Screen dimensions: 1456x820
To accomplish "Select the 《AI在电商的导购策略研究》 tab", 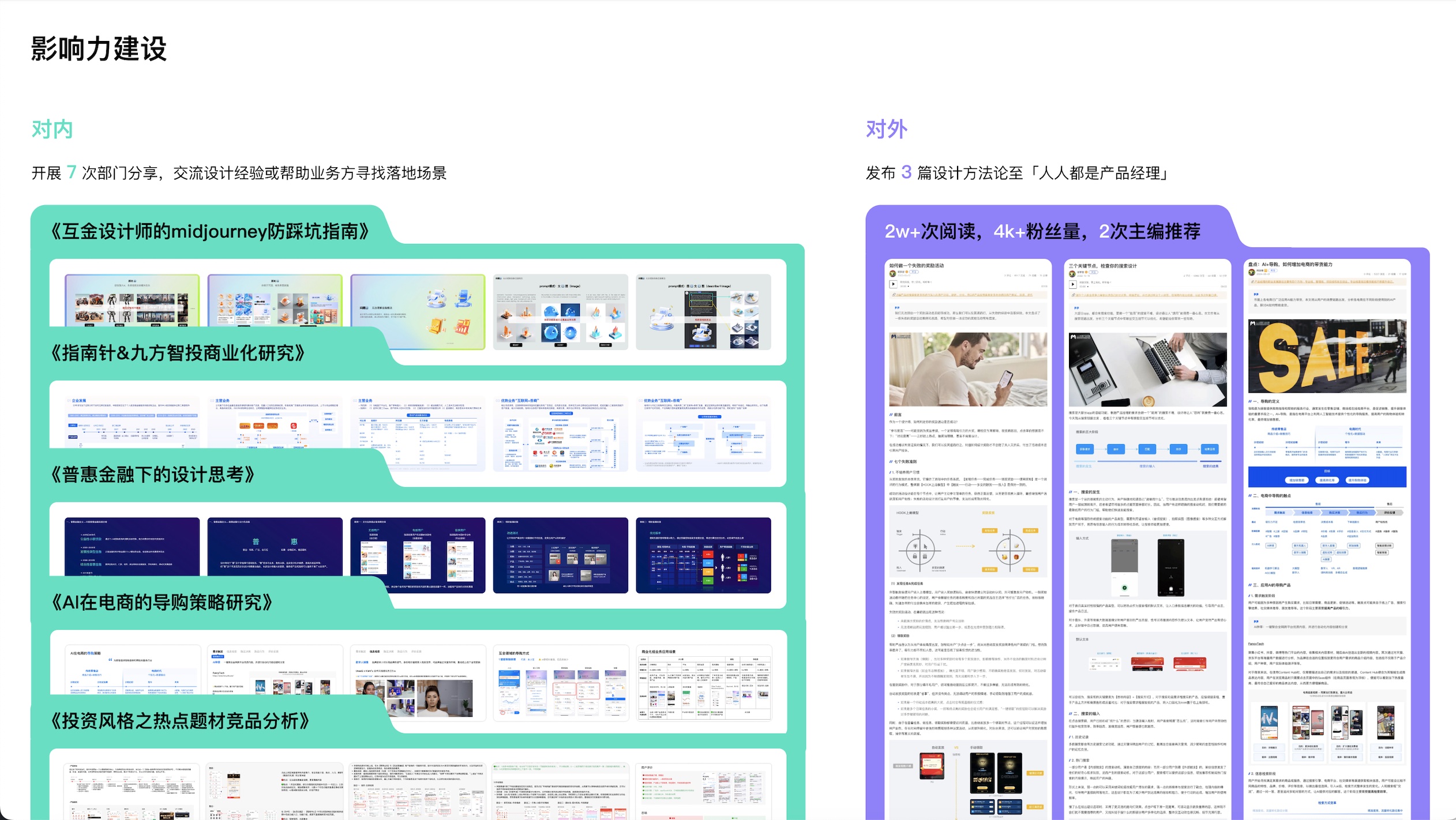I will point(162,603).
